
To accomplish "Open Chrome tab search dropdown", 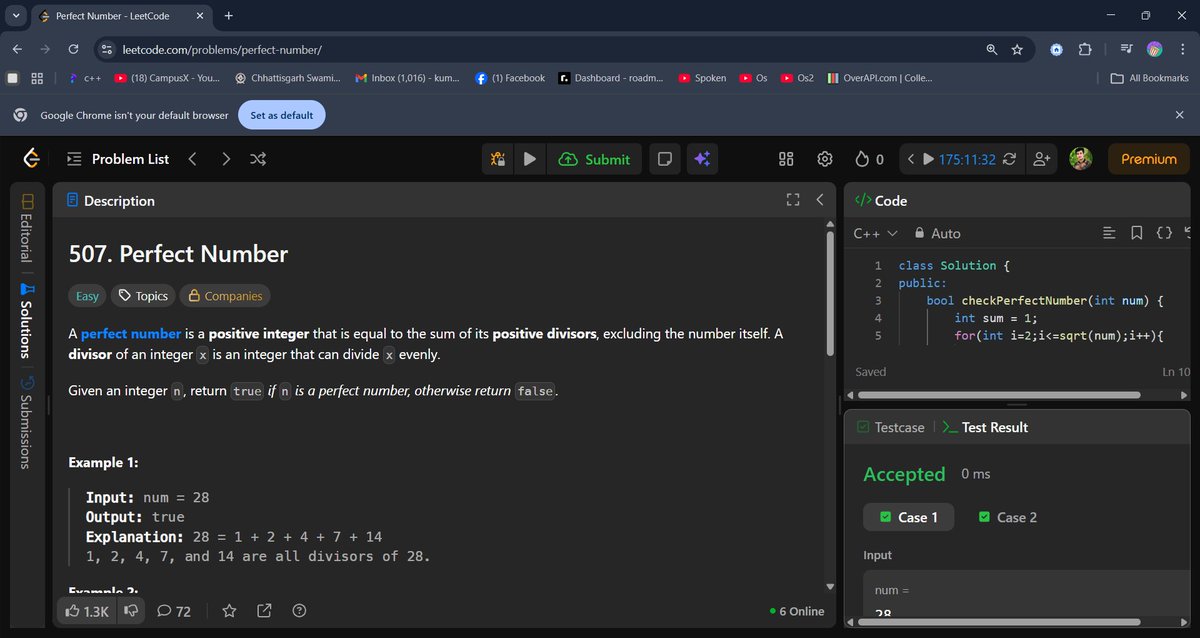I will [17, 16].
